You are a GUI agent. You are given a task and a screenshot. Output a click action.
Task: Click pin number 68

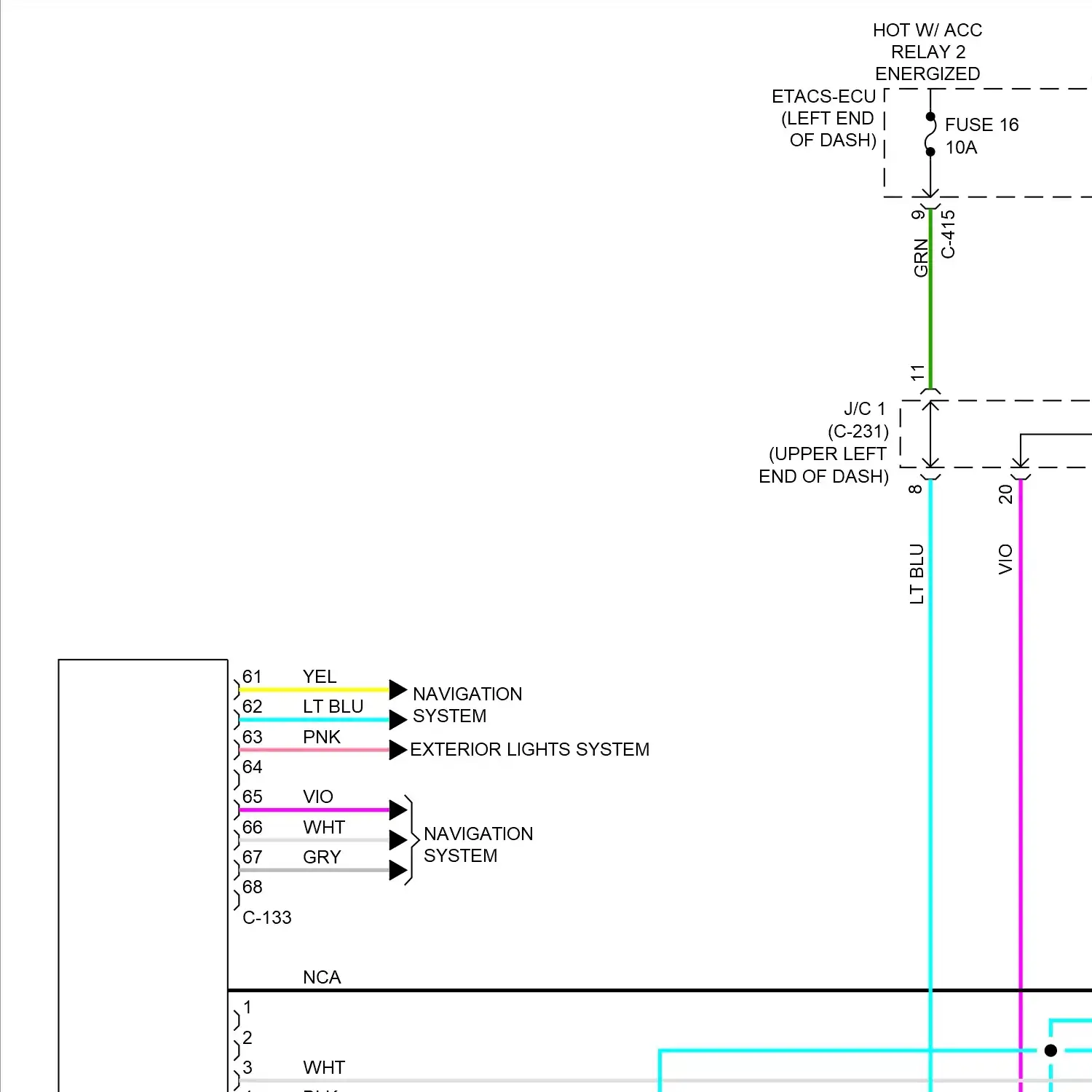(x=252, y=887)
